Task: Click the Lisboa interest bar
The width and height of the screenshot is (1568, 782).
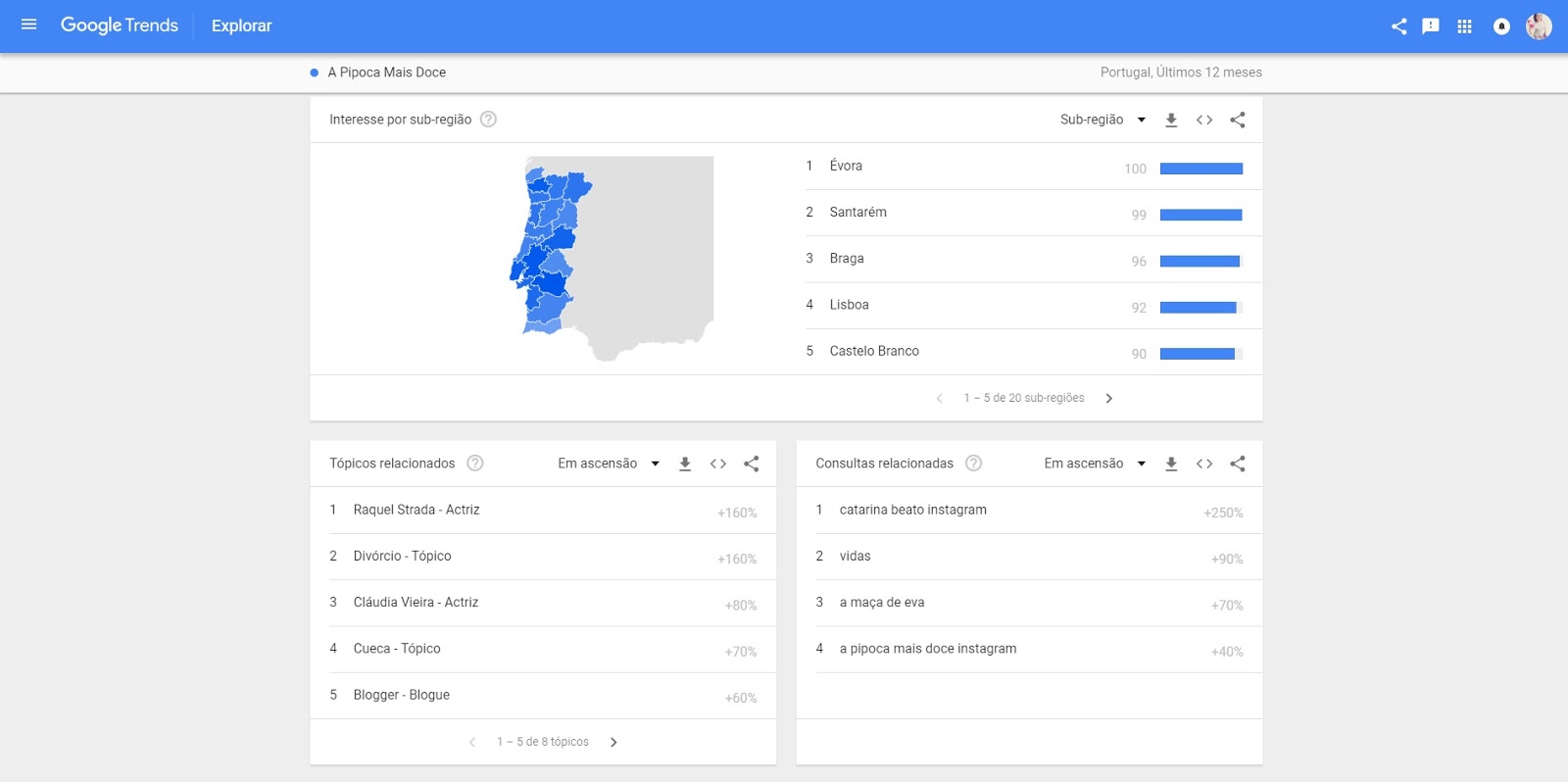Action: [x=1201, y=308]
